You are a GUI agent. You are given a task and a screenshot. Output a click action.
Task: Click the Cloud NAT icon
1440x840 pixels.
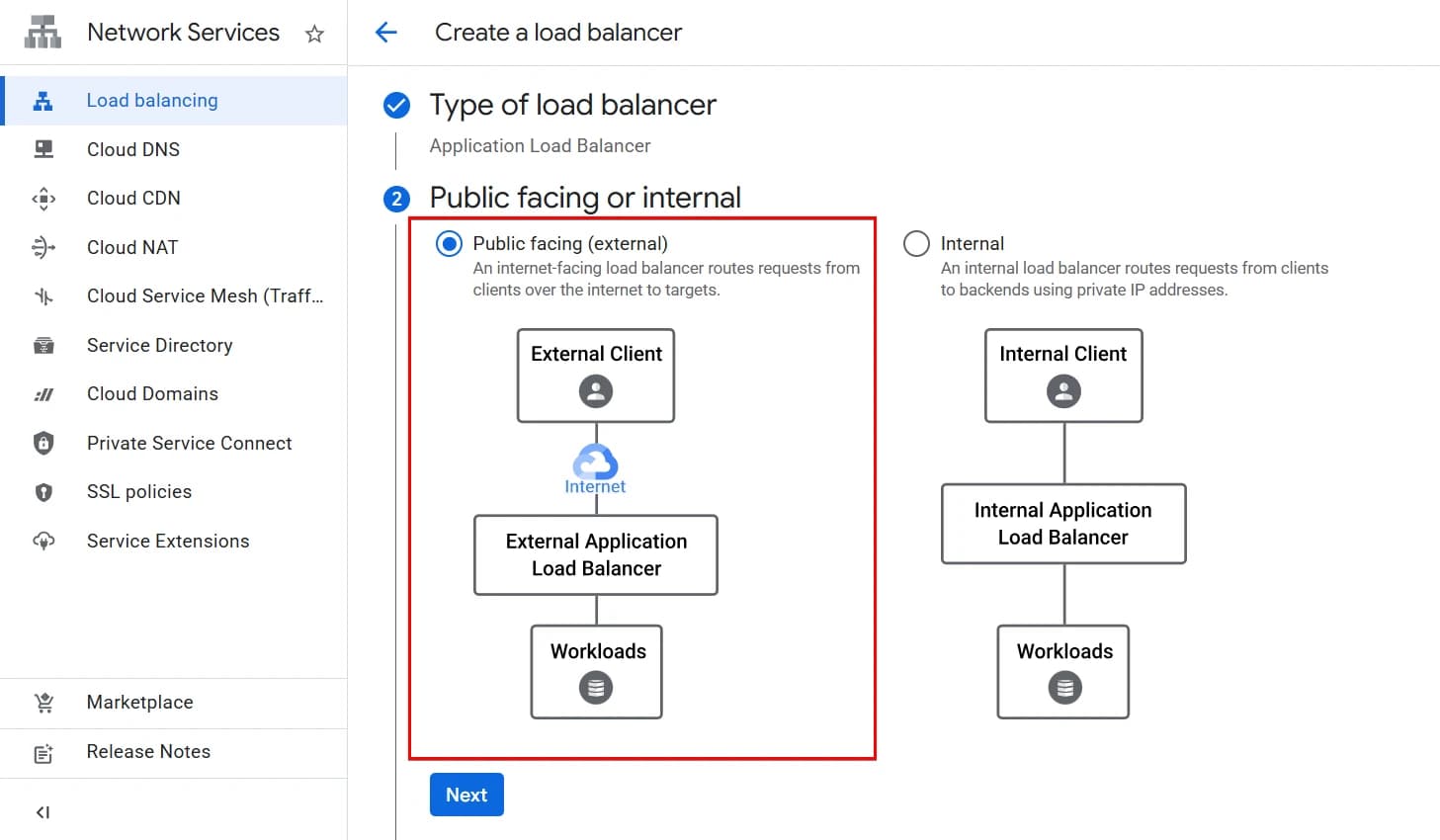[x=43, y=247]
